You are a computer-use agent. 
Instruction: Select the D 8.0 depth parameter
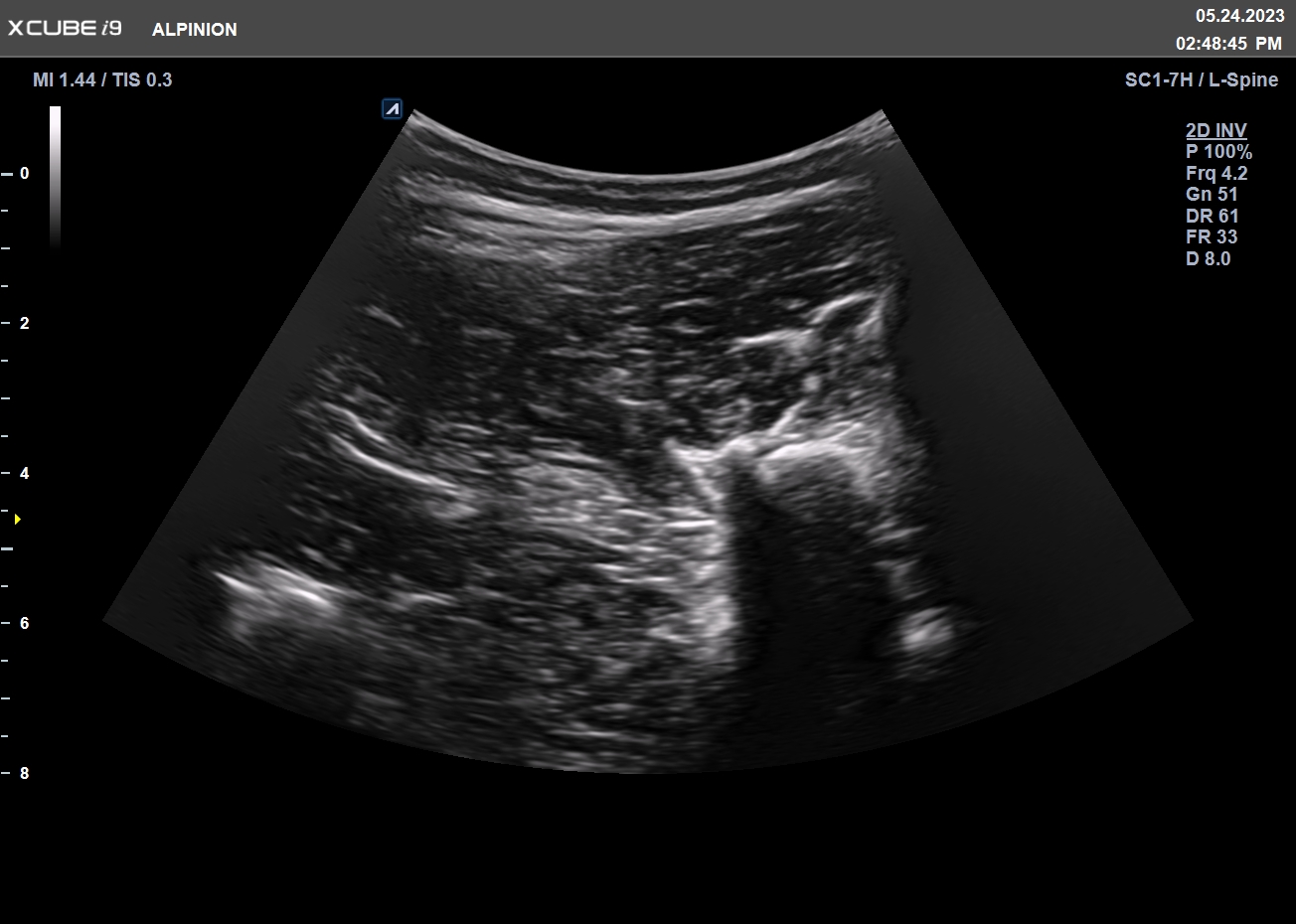(1208, 258)
